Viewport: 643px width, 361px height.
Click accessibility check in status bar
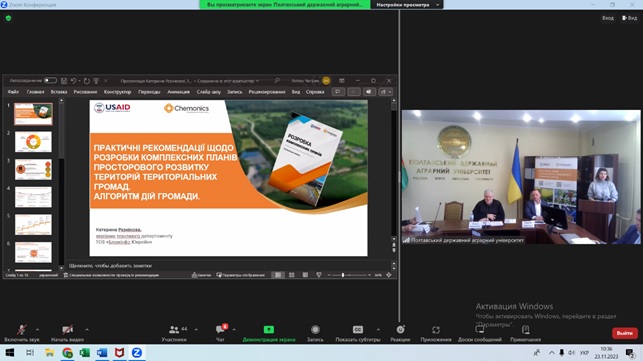point(111,275)
